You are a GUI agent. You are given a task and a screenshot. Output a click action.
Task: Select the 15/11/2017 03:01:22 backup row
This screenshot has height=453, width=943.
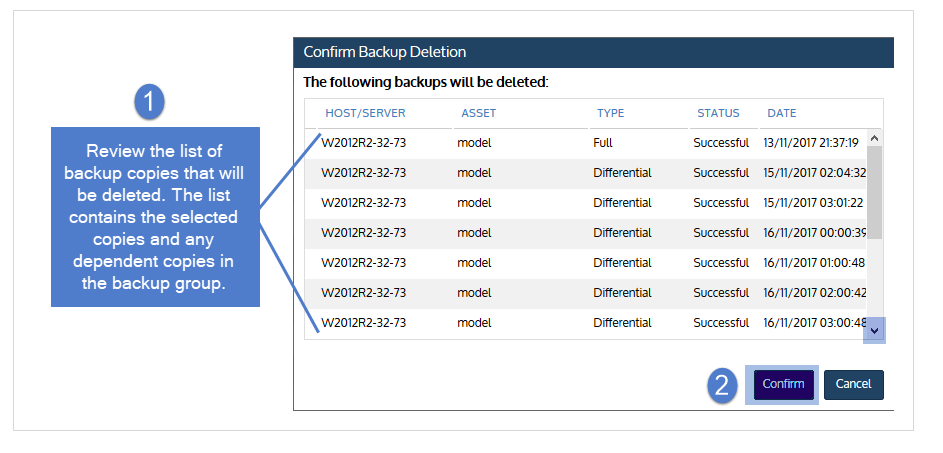coord(585,203)
